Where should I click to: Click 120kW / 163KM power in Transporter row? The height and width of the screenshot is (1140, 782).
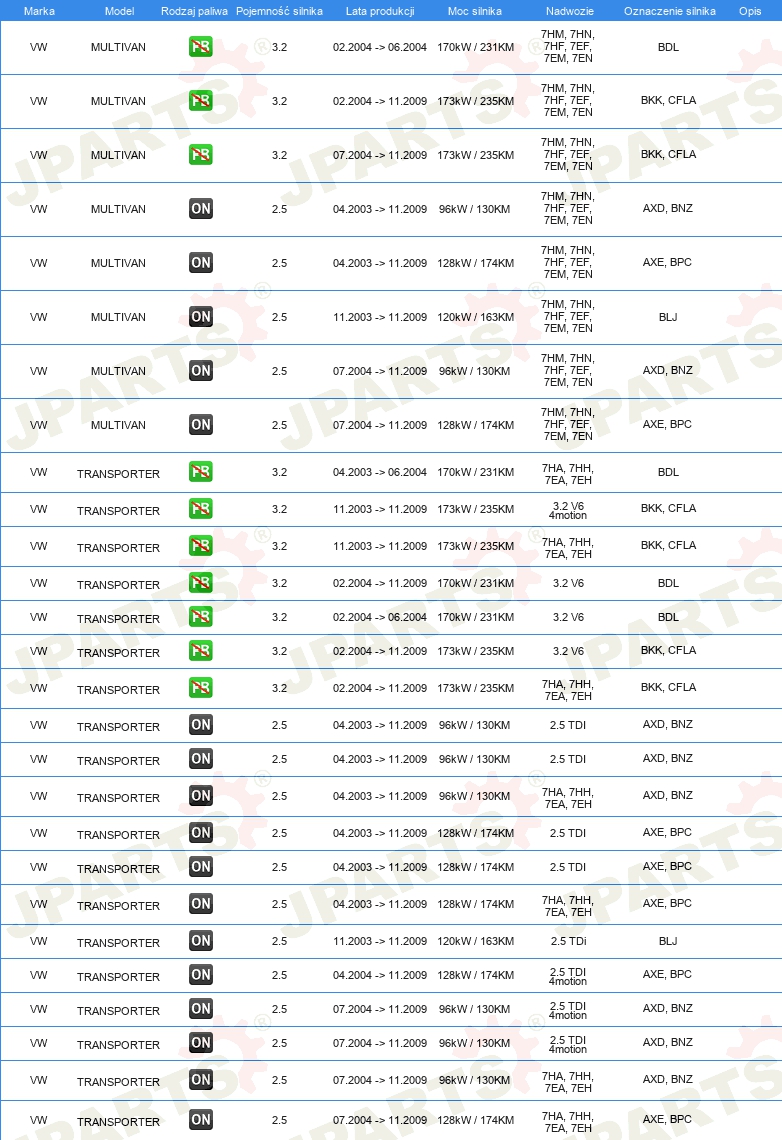pos(475,941)
